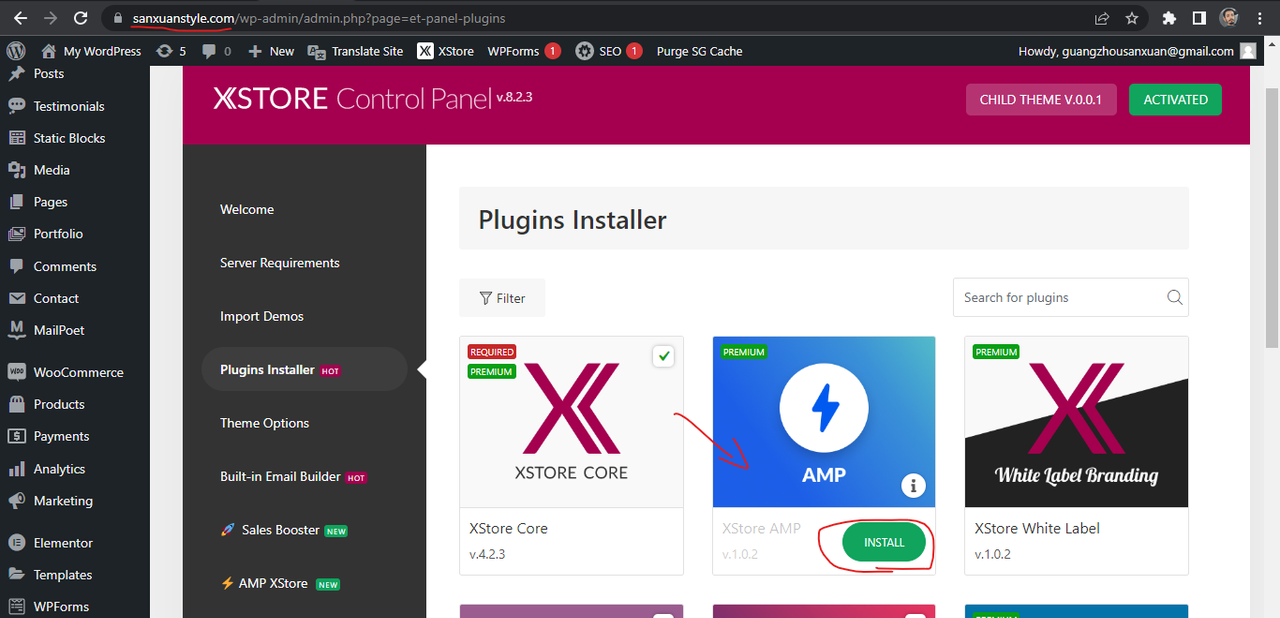Click Translate Site in the admin bar

pyautogui.click(x=356, y=51)
